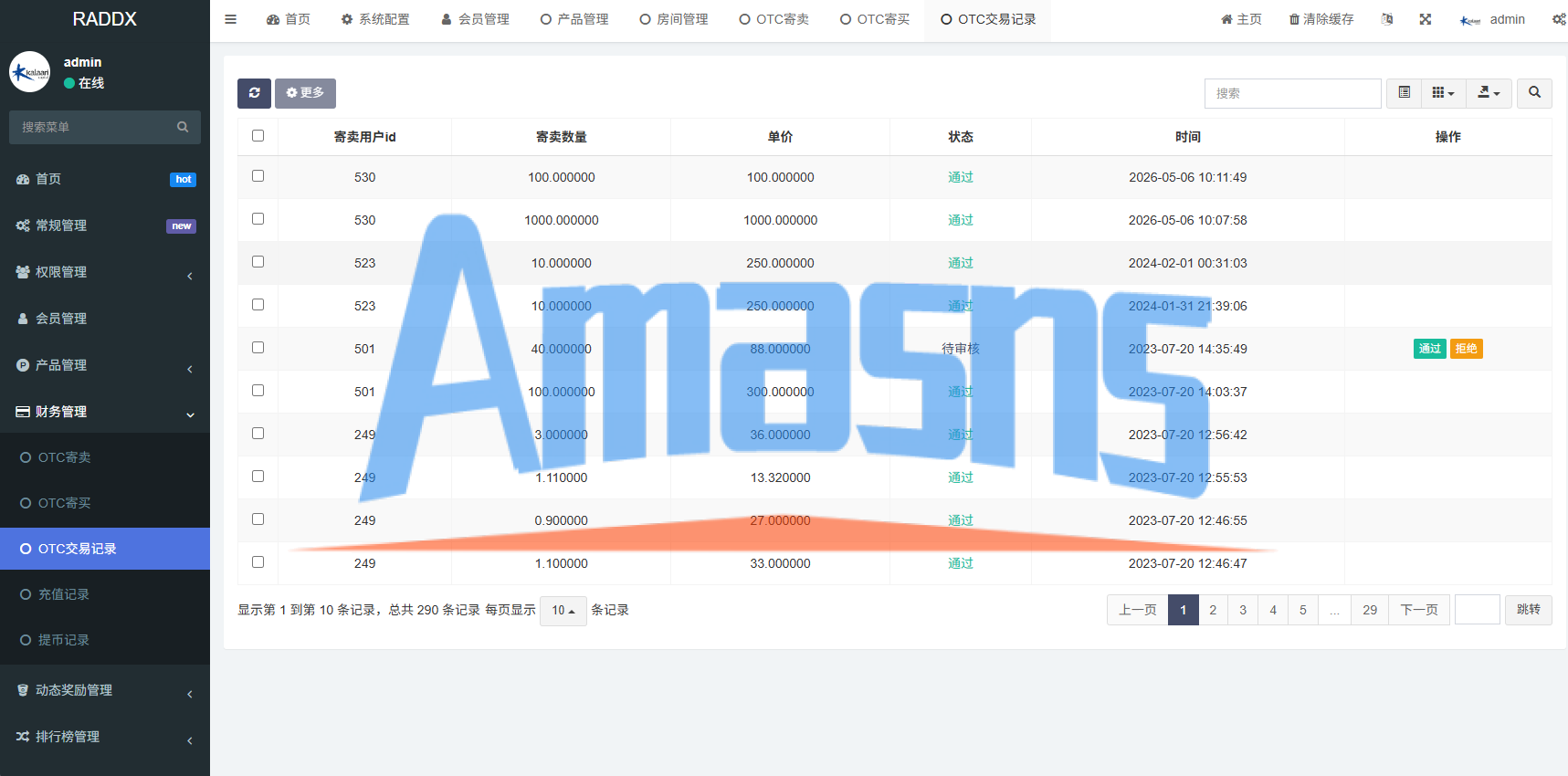1568x776 pixels.
Task: Switch to the OTC寄买 top tab
Action: [875, 19]
